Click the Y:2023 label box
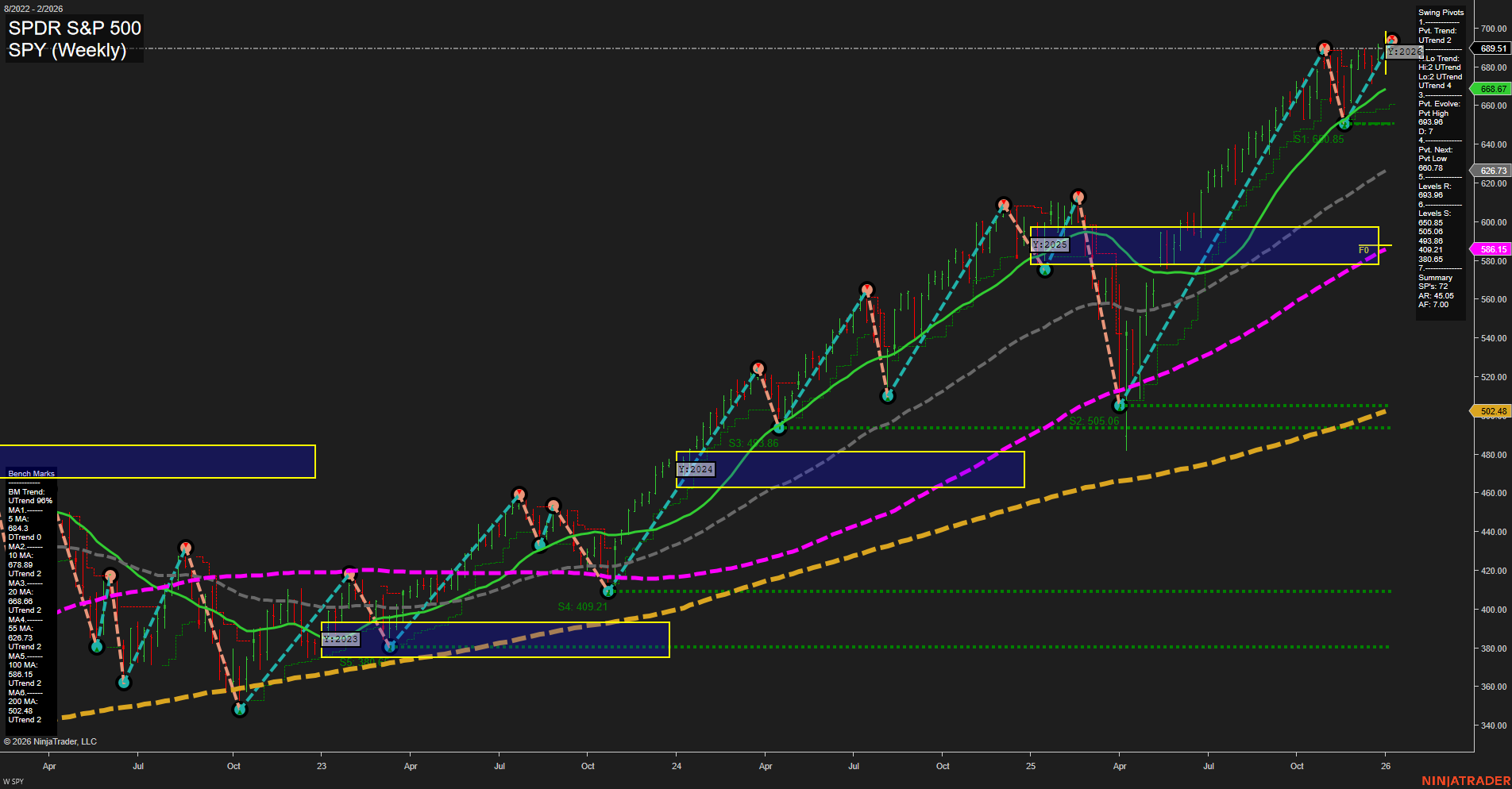1512x789 pixels. [x=341, y=638]
